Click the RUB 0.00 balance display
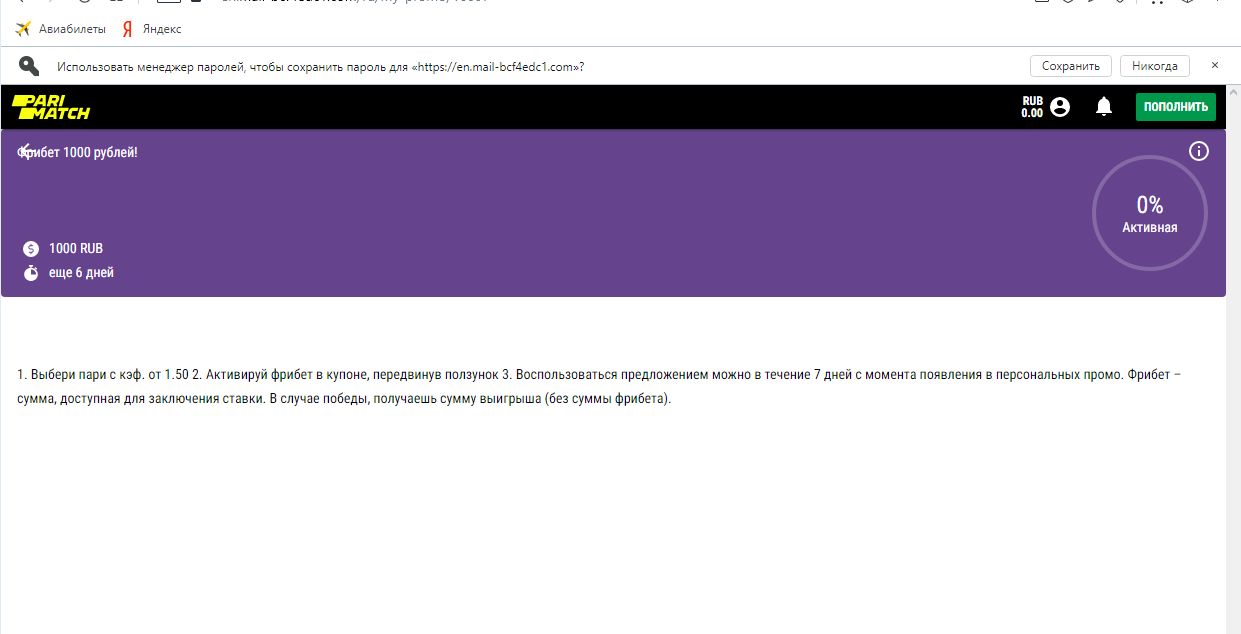1241x634 pixels. pos(1032,107)
